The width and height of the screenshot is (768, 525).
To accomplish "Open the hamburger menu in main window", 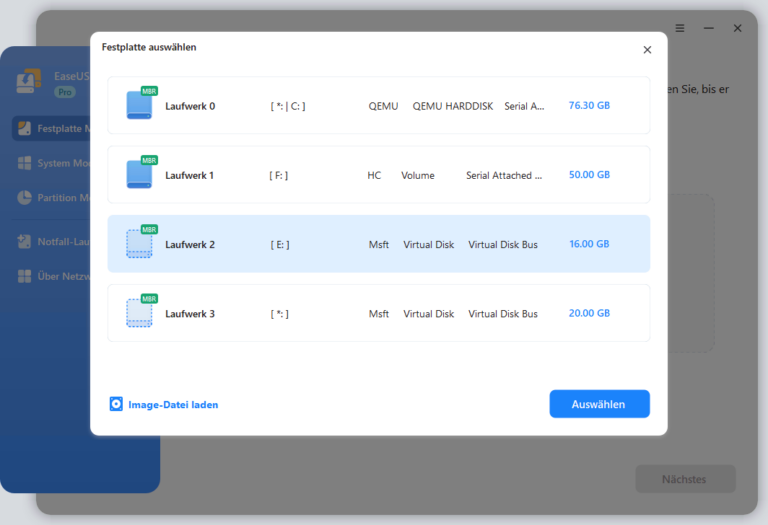I will (680, 28).
